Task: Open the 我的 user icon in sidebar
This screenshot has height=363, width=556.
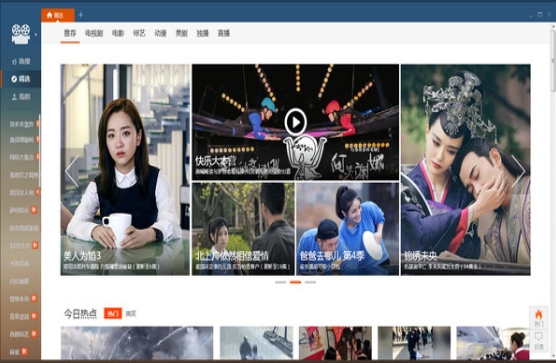Action: (14, 96)
